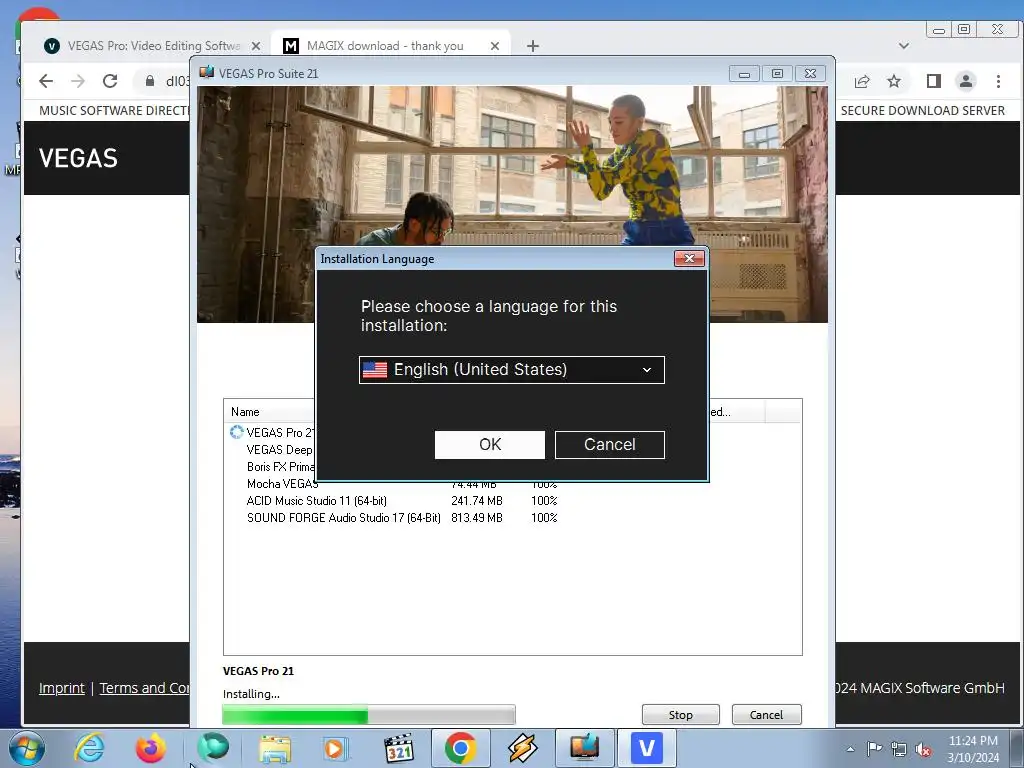Click the lock site info icon
This screenshot has width=1024, height=768.
click(x=150, y=81)
